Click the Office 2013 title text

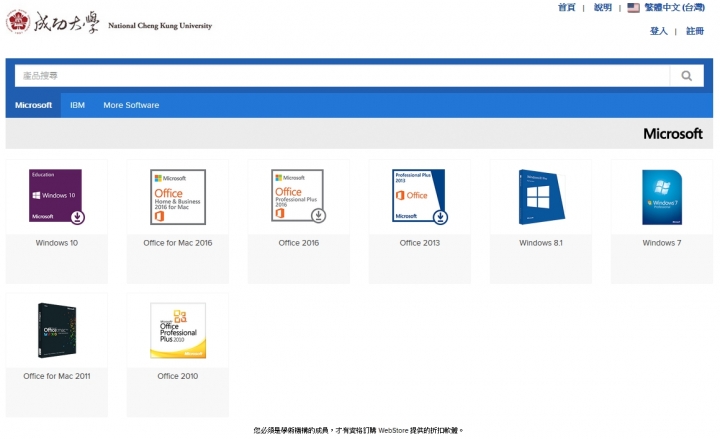click(420, 243)
